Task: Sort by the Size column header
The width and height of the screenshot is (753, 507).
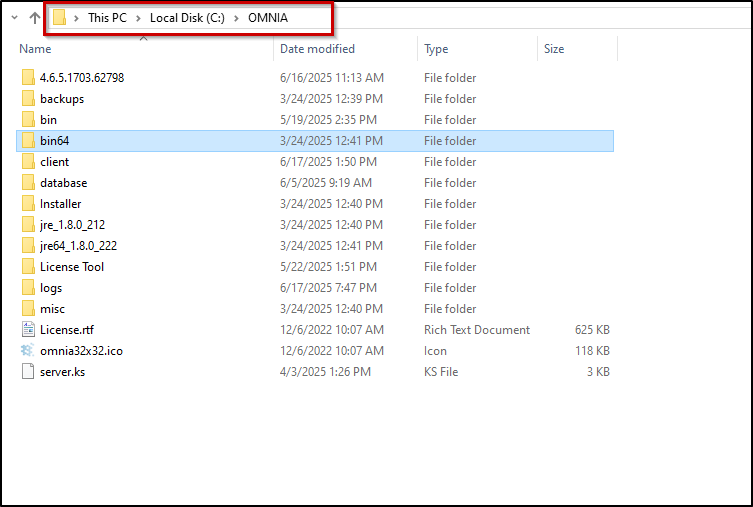Action: pyautogui.click(x=554, y=49)
